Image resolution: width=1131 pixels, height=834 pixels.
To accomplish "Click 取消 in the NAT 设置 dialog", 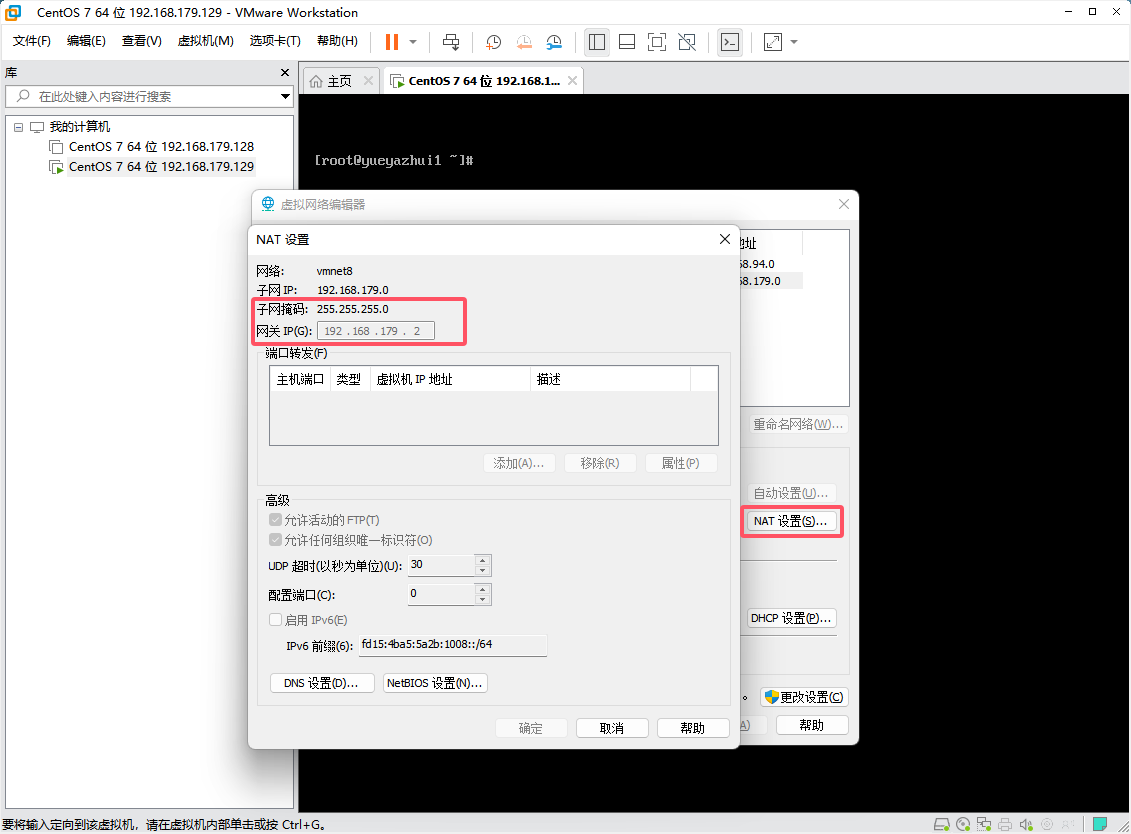I will tap(612, 729).
